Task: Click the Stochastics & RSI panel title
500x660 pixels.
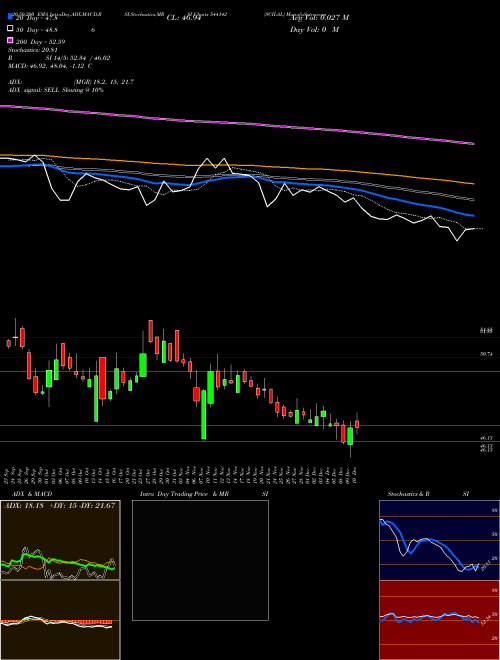Action: pyautogui.click(x=428, y=494)
